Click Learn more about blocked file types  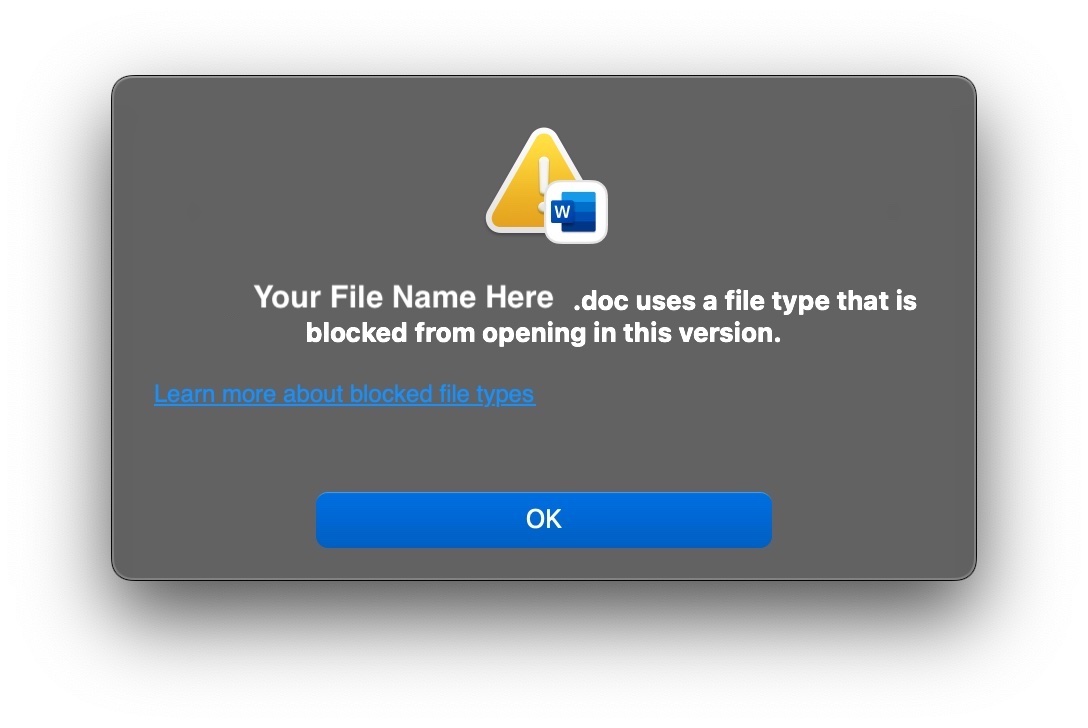click(x=344, y=394)
